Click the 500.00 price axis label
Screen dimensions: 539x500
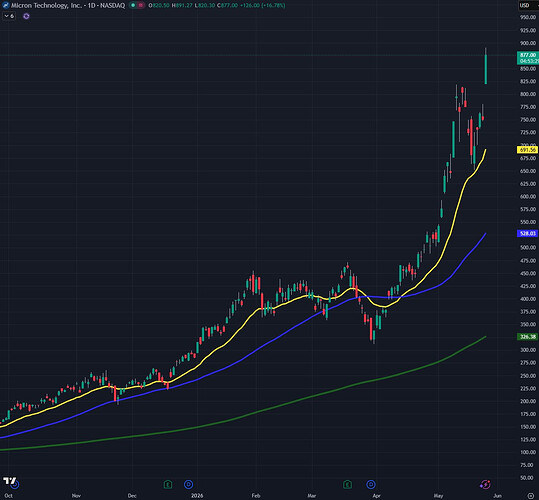528,247
